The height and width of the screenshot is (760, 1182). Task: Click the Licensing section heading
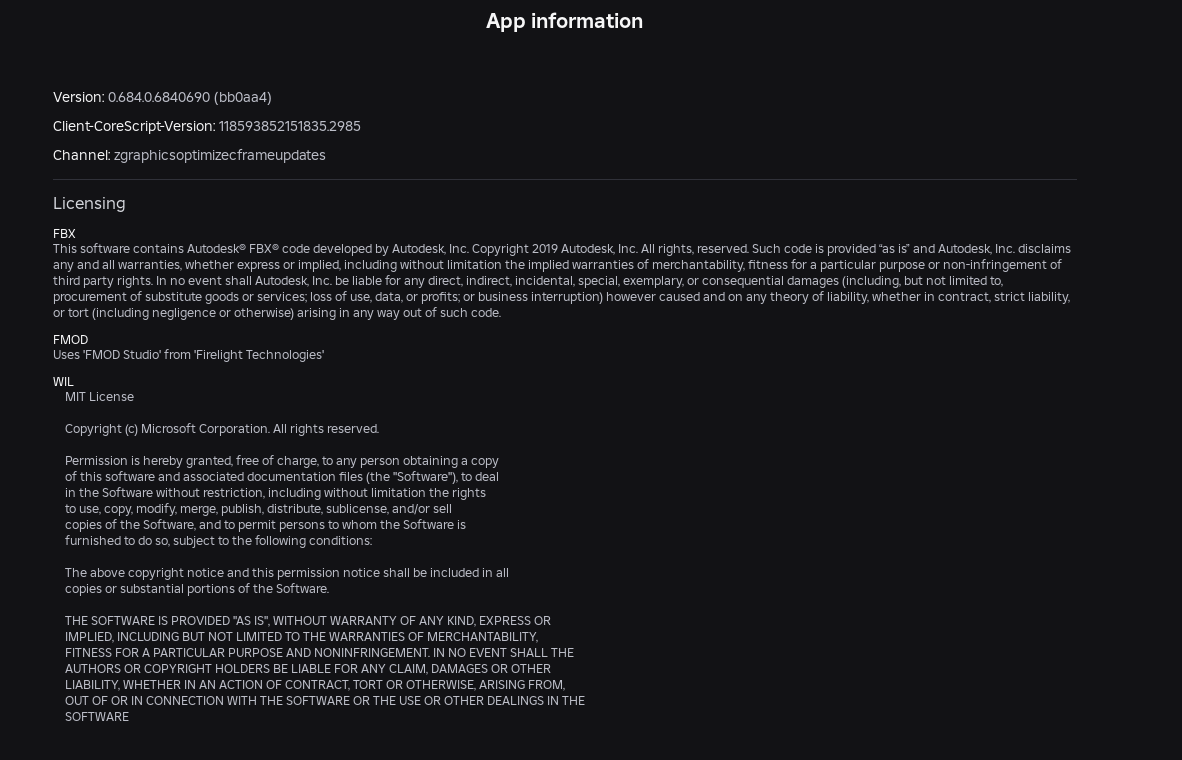tap(89, 203)
